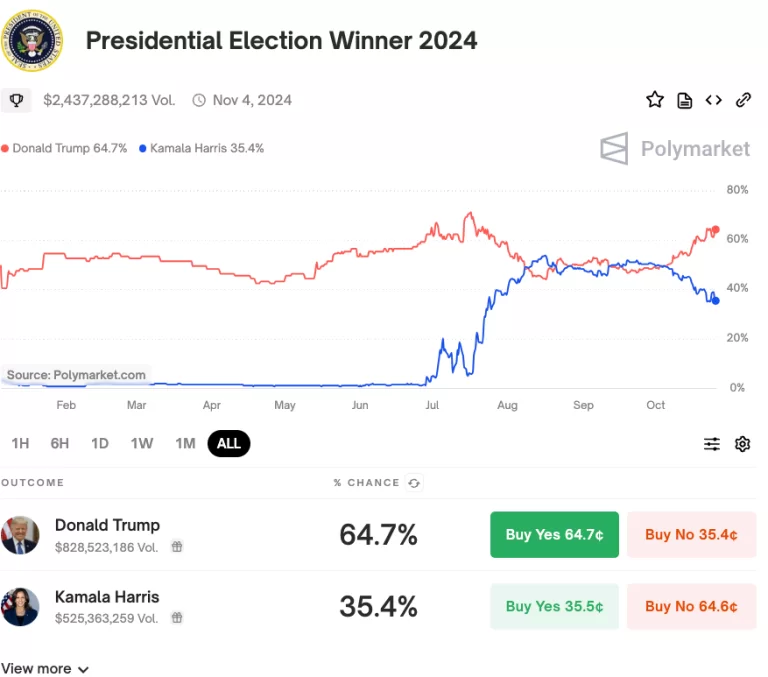Switch to the ALL time range
The width and height of the screenshot is (768, 677).
point(229,444)
